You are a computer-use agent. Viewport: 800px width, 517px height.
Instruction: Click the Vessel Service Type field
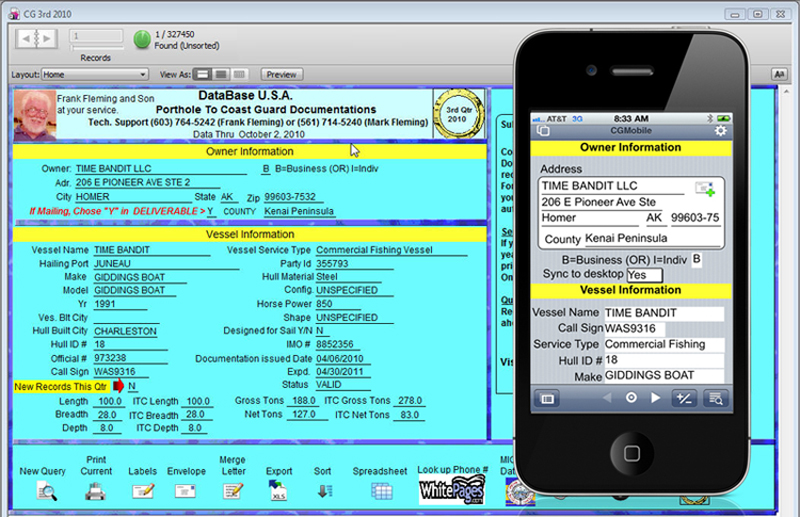[x=391, y=250]
